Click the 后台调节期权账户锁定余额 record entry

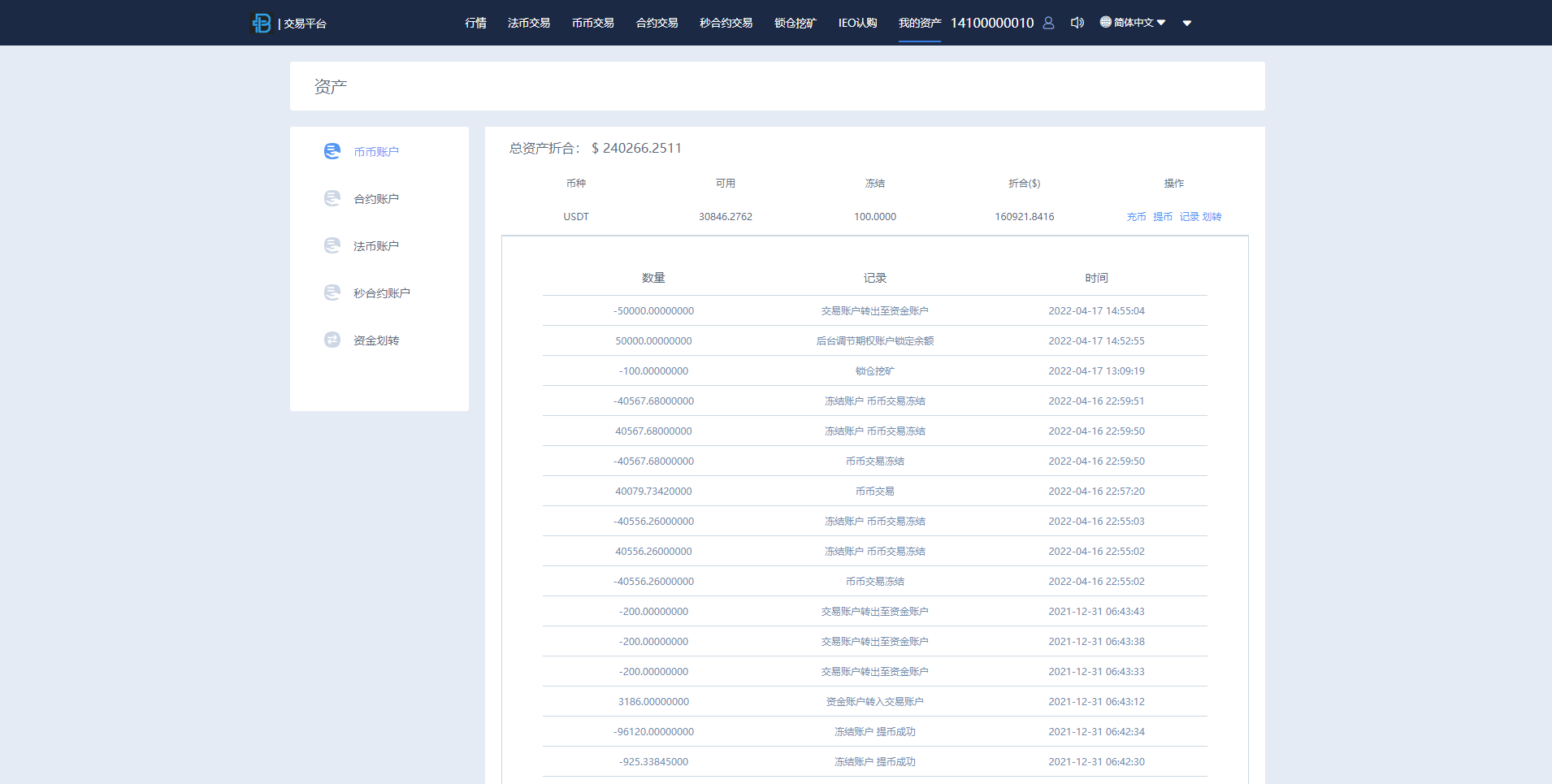coord(874,340)
